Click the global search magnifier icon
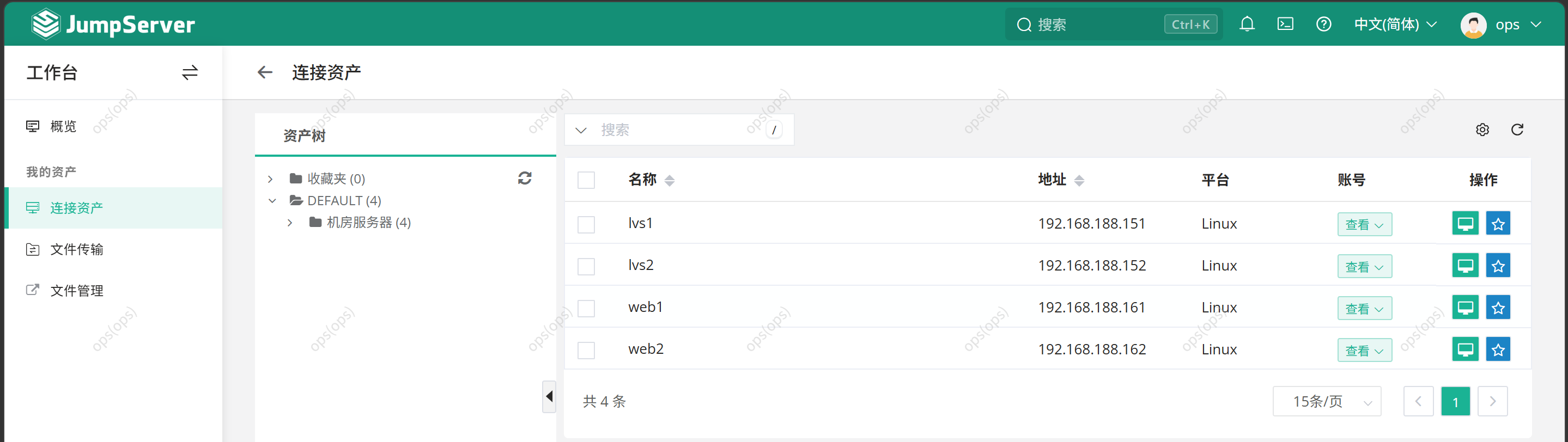The width and height of the screenshot is (1568, 442). [1024, 25]
